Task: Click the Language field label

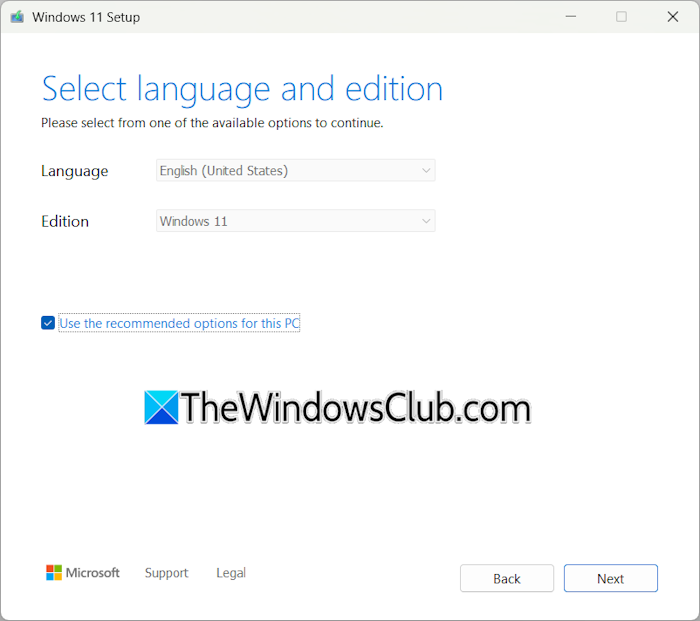Action: (x=75, y=171)
